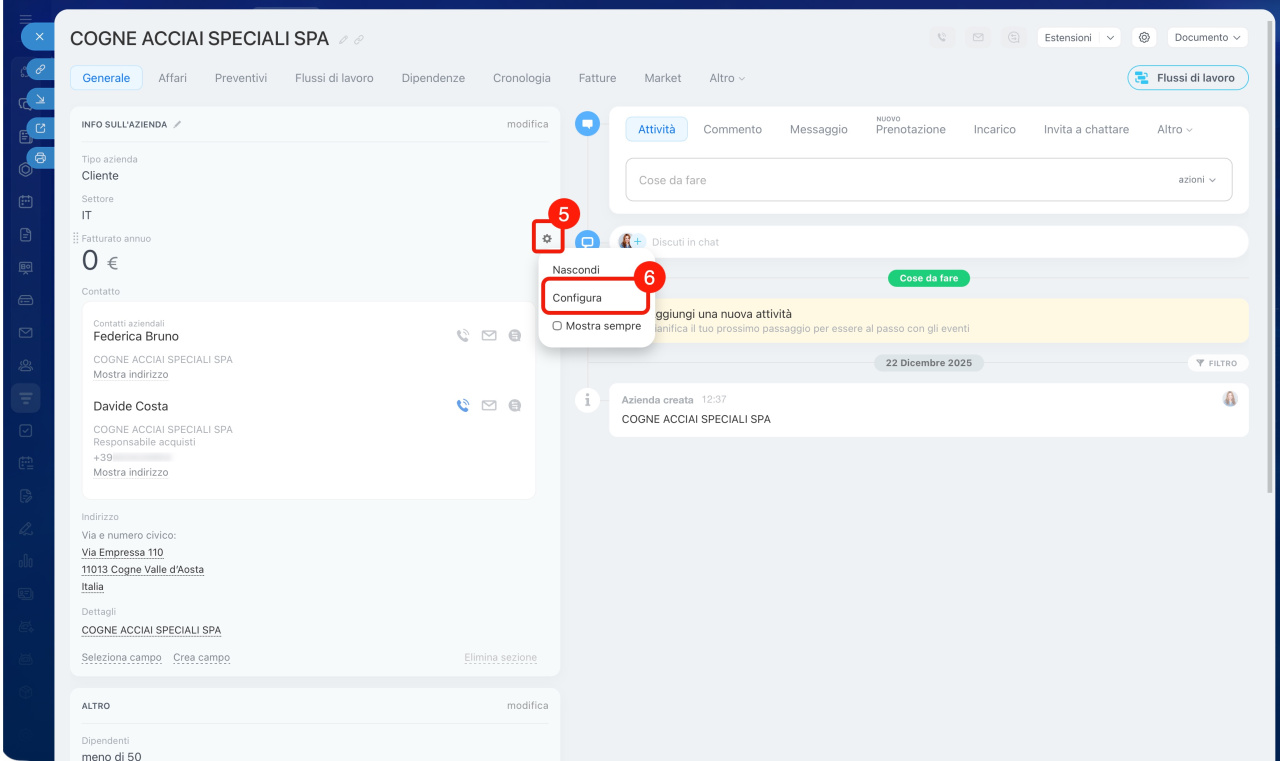The height and width of the screenshot is (761, 1280).
Task: Click pencil icon next to company title
Action: (344, 40)
